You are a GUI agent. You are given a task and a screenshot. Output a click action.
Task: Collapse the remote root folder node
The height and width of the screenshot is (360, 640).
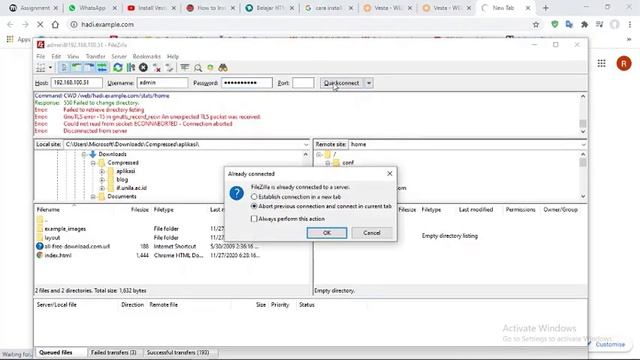[319, 154]
